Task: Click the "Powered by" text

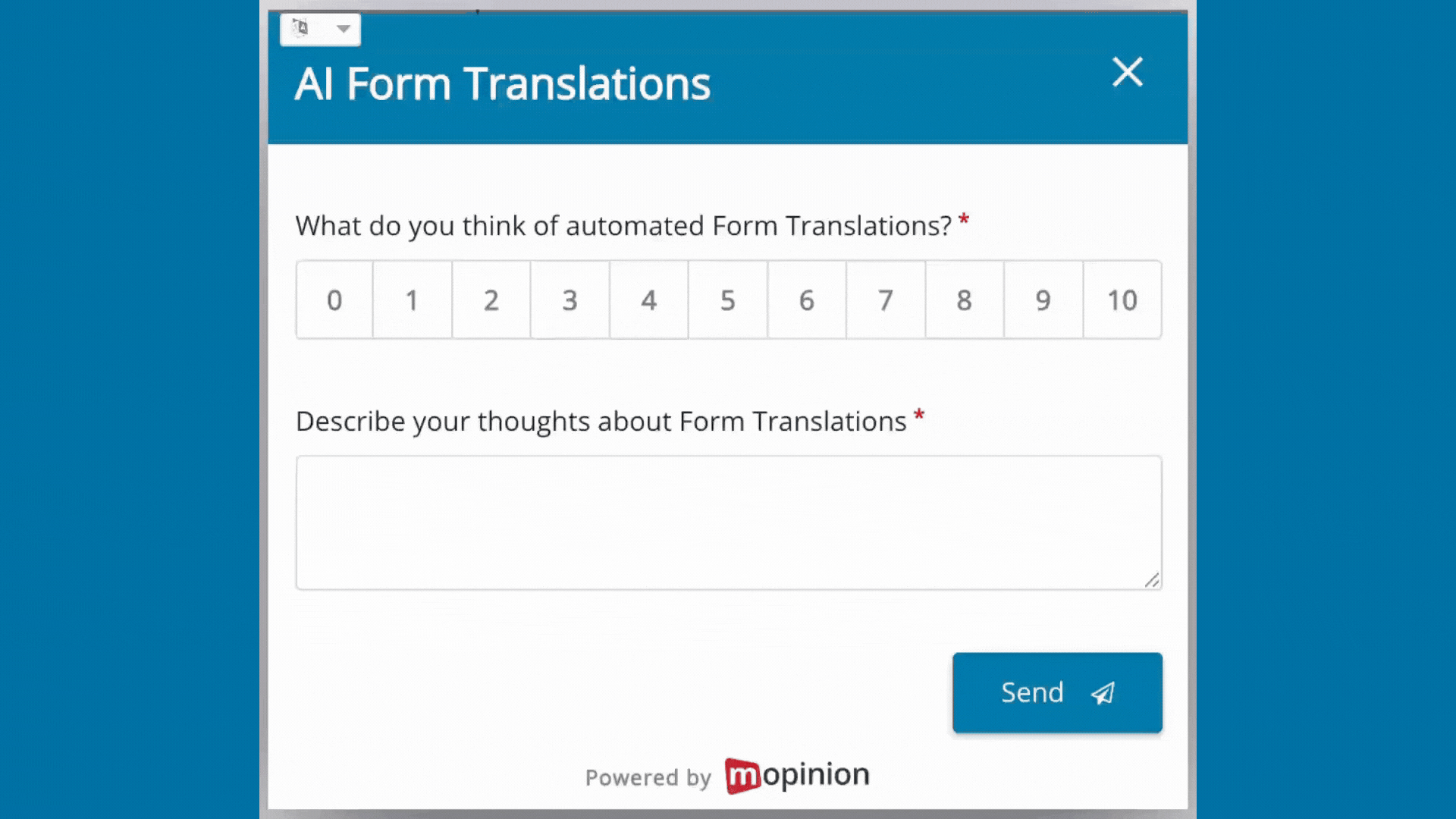Action: [648, 778]
